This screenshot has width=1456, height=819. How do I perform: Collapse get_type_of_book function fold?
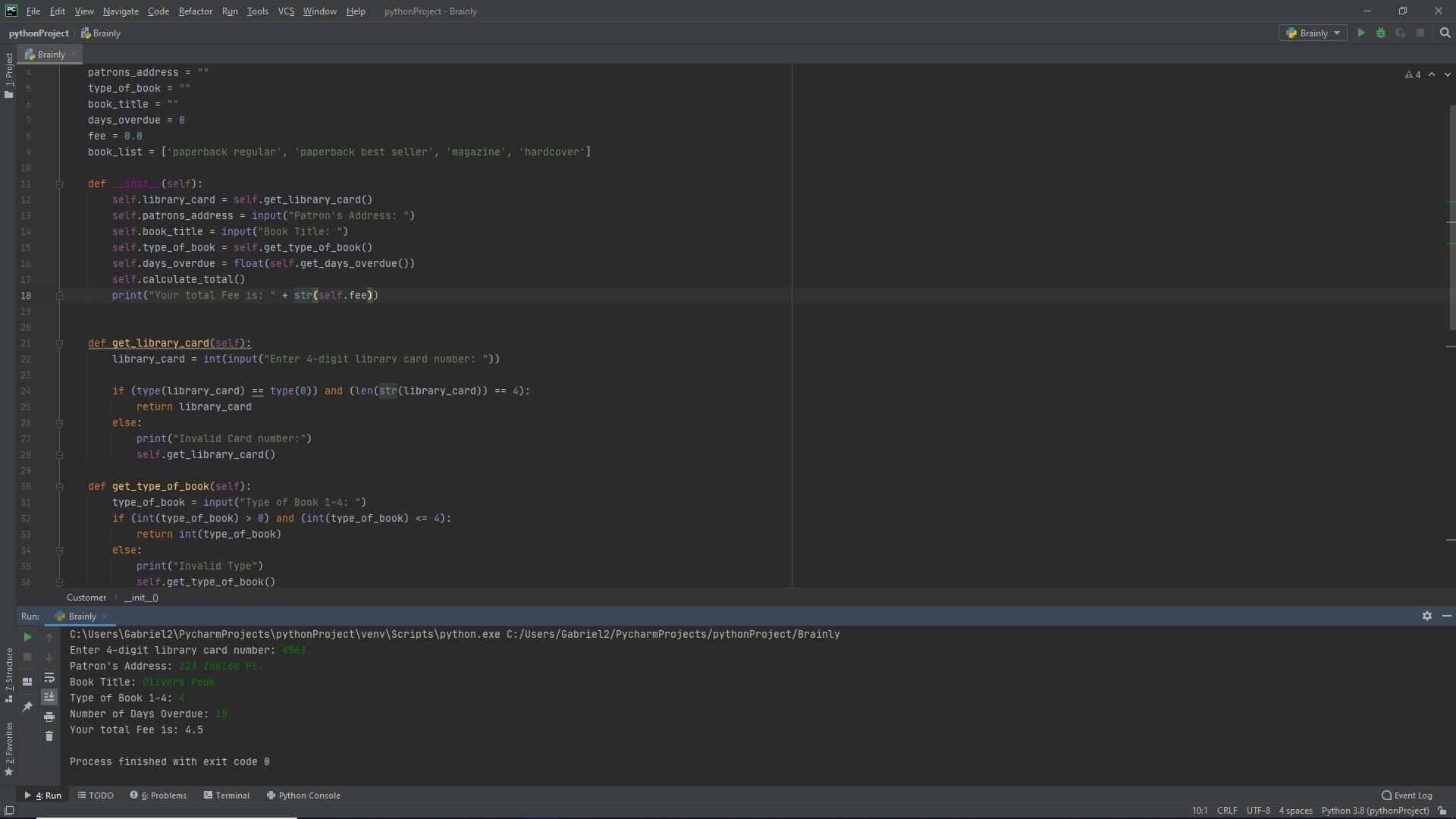click(x=59, y=487)
